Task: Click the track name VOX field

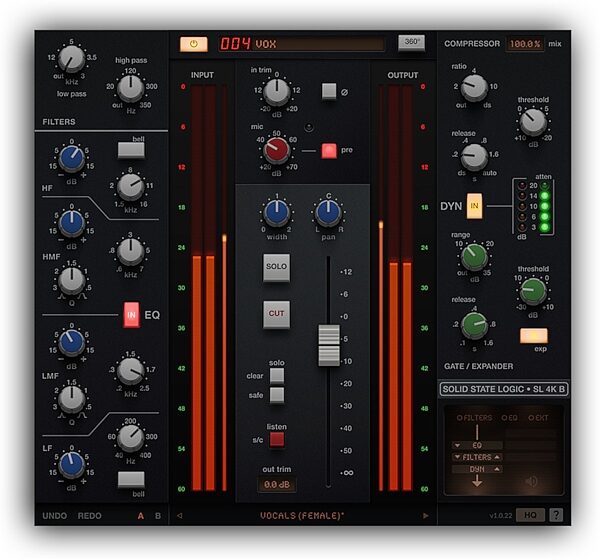Action: click(x=320, y=44)
